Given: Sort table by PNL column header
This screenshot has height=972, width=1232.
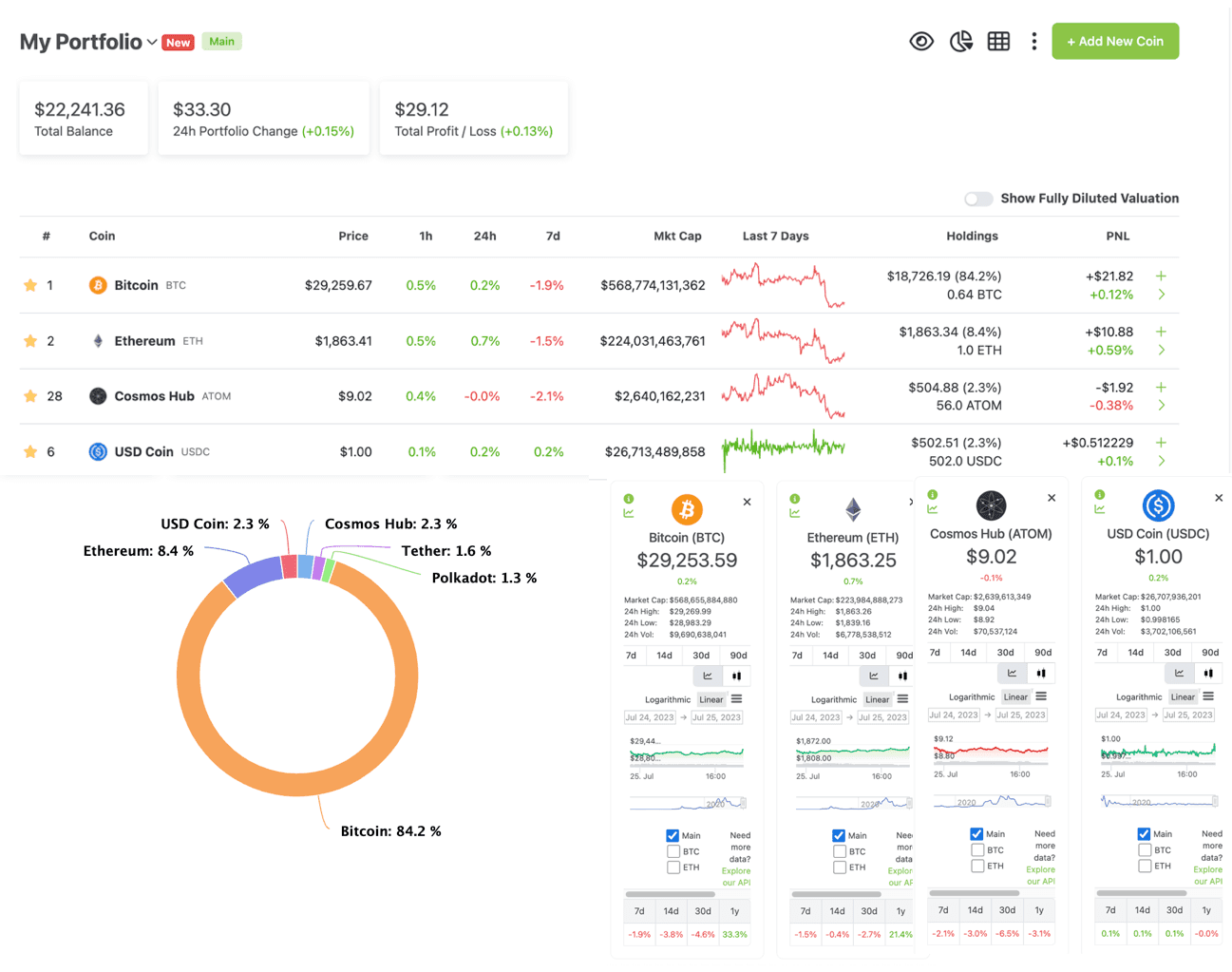Looking at the screenshot, I should click(x=1117, y=236).
